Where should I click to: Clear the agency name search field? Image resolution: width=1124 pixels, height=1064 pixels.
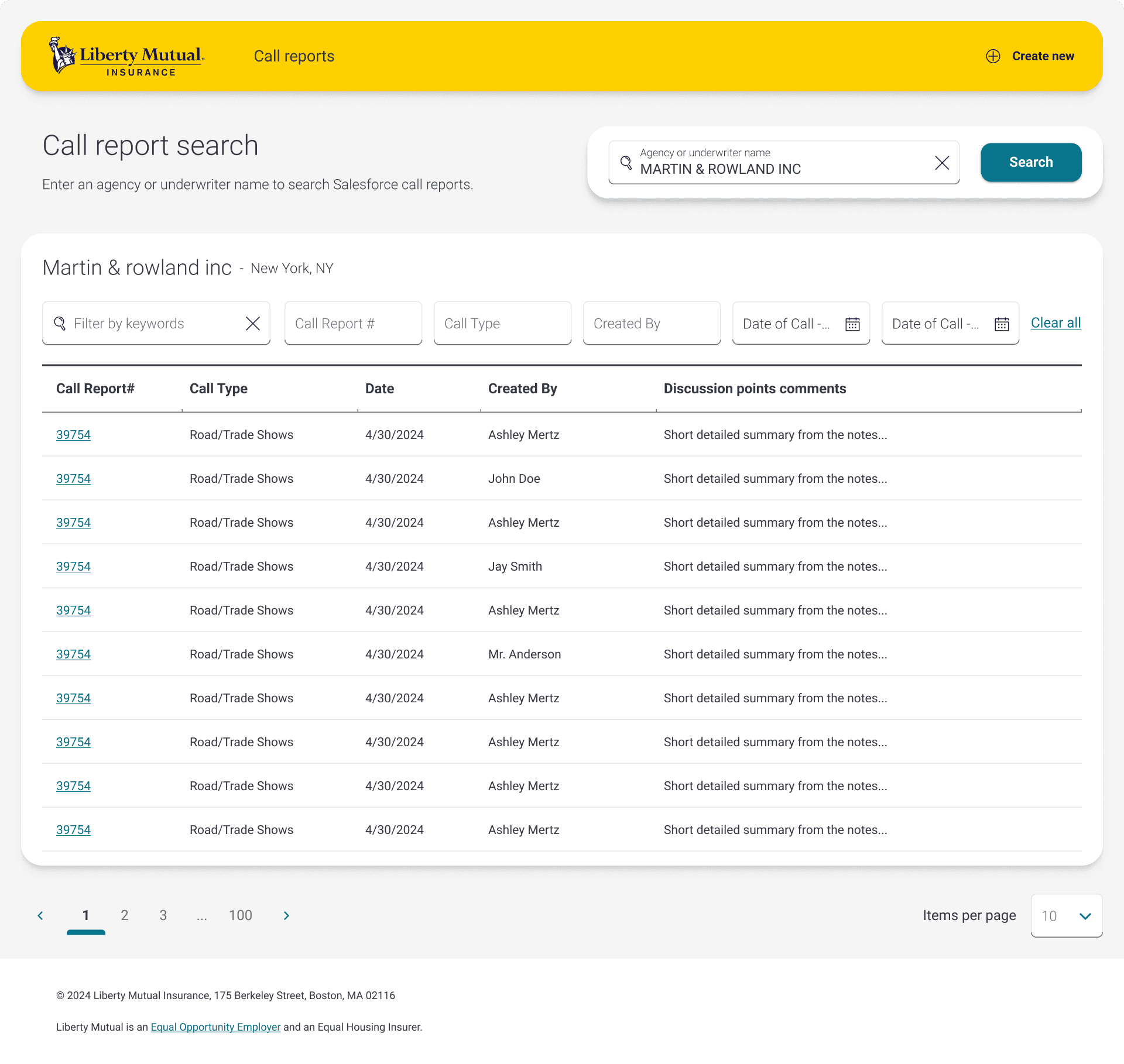click(x=942, y=163)
